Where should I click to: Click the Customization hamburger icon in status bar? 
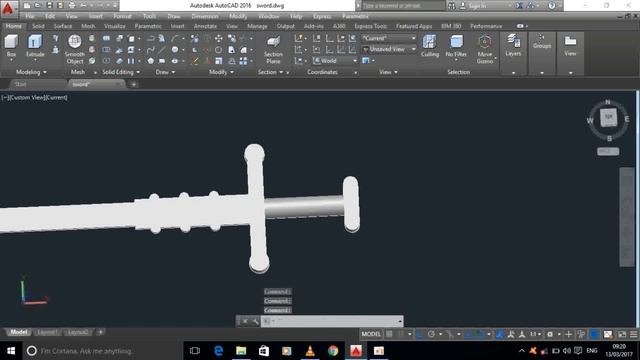(633, 334)
